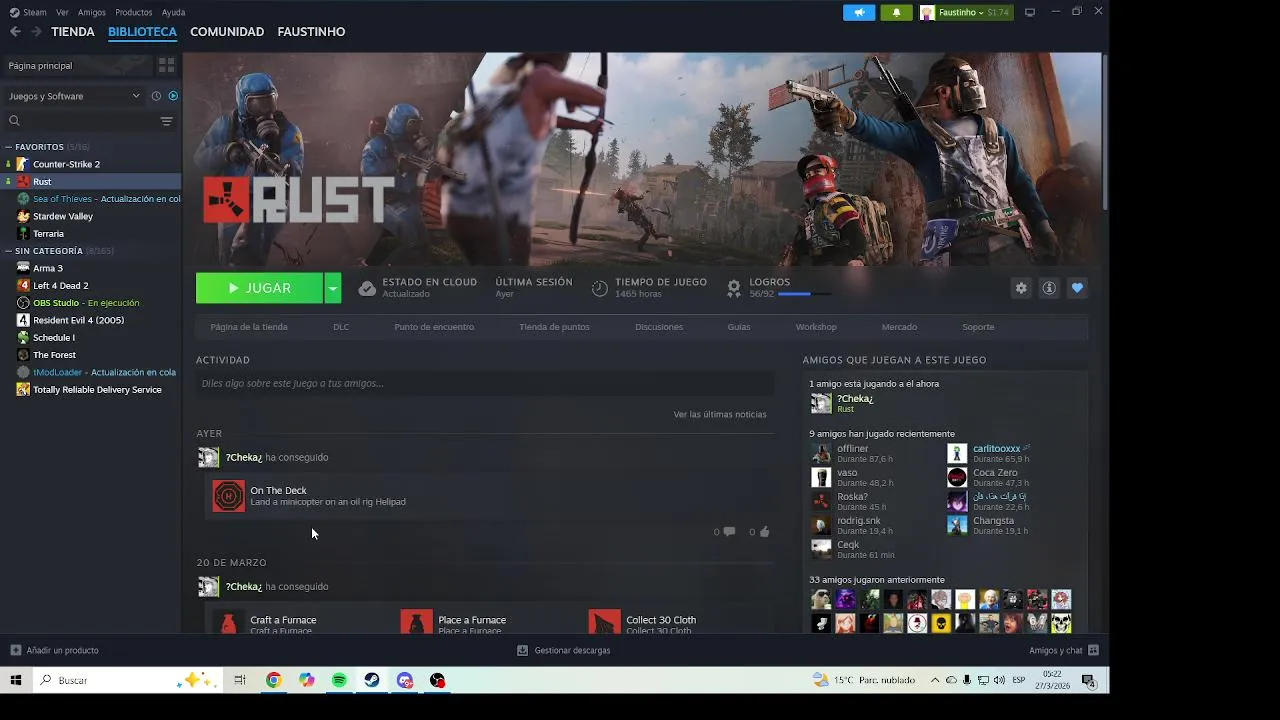Image resolution: width=1280 pixels, height=720 pixels.
Task: Open Juegos y Software filter dropdown
Action: (74, 96)
